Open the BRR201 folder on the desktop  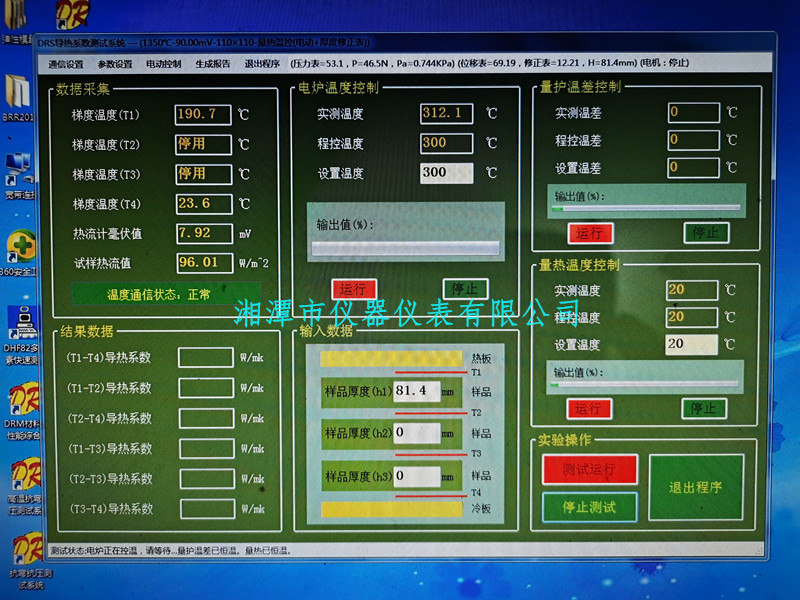17,93
